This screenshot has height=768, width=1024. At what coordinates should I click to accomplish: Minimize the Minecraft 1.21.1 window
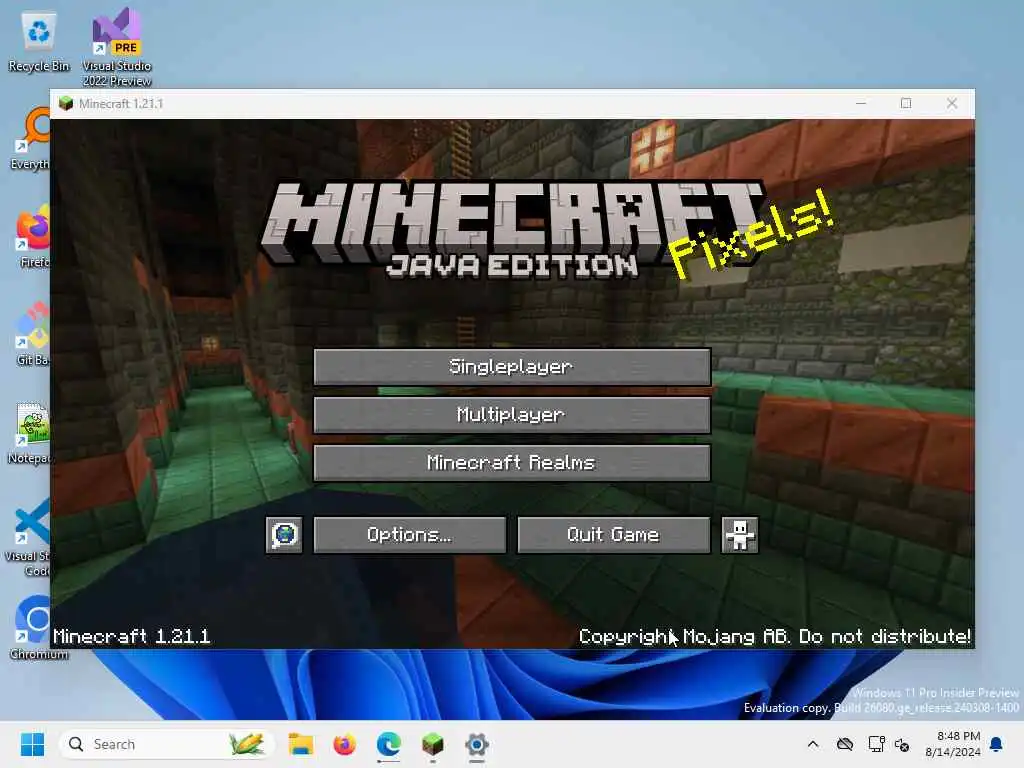tap(861, 103)
